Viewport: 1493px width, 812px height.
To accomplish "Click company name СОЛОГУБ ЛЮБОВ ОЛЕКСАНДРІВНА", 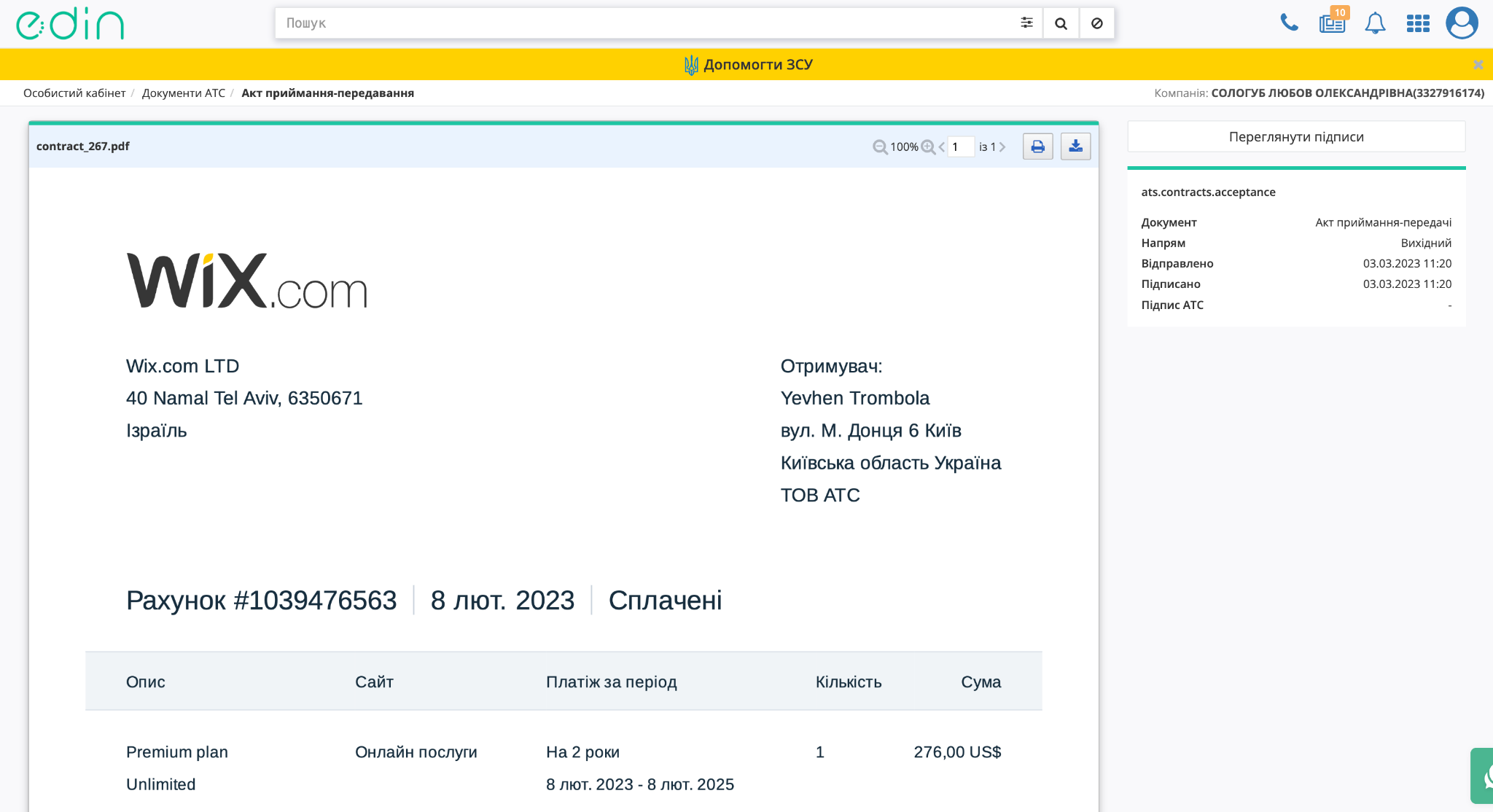I will click(x=1347, y=93).
